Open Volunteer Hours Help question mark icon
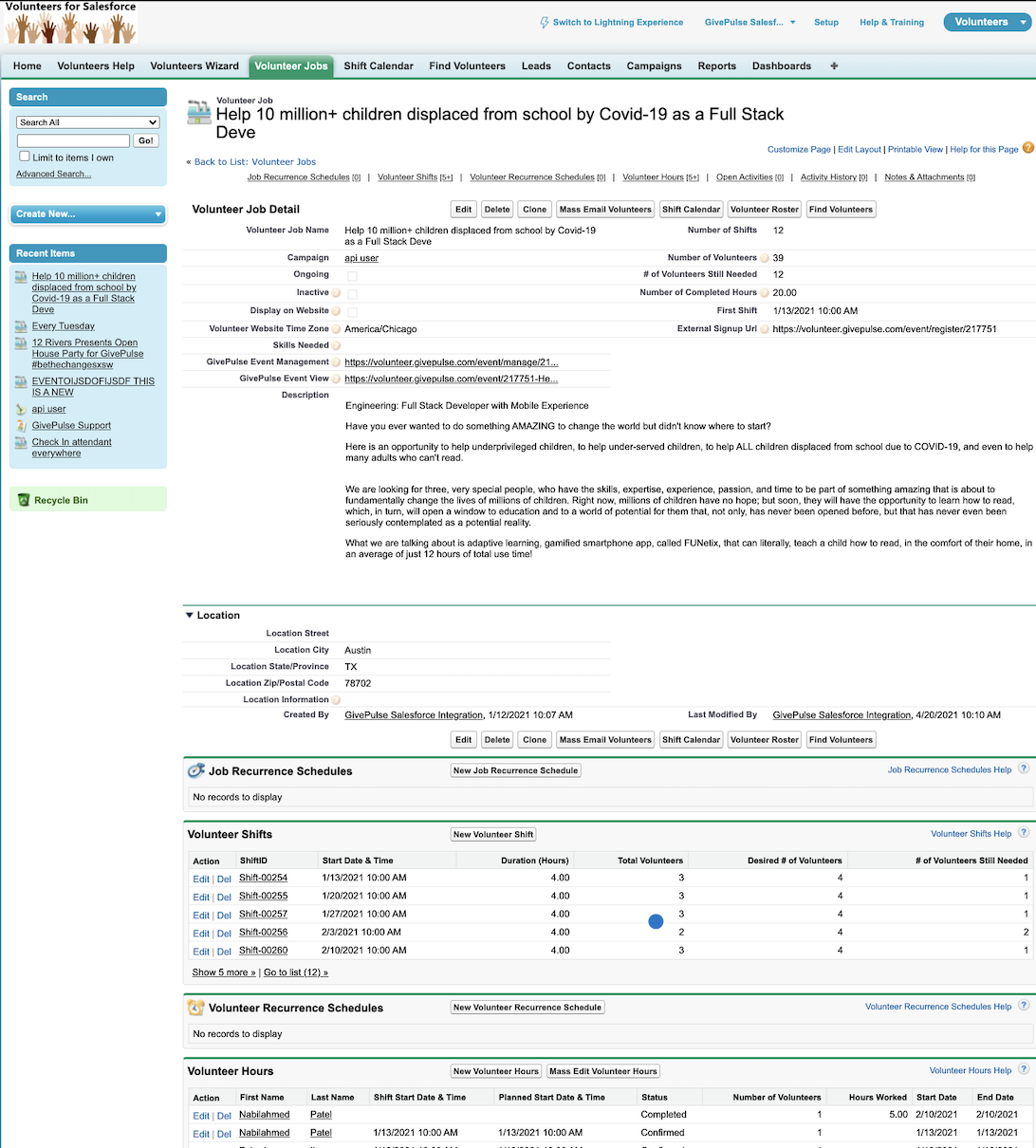This screenshot has height=1148, width=1036. [x=1024, y=1070]
